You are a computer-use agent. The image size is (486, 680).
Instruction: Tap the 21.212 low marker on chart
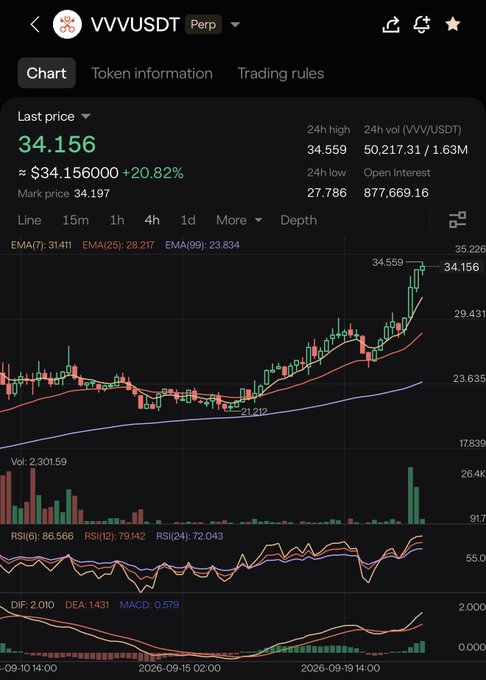tap(254, 411)
